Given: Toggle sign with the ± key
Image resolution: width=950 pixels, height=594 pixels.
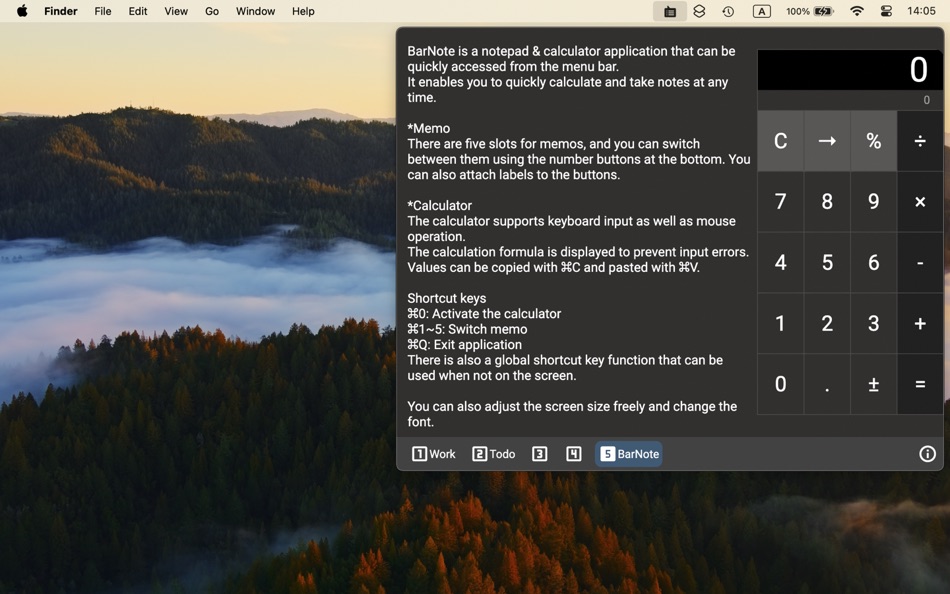Looking at the screenshot, I should pos(873,384).
